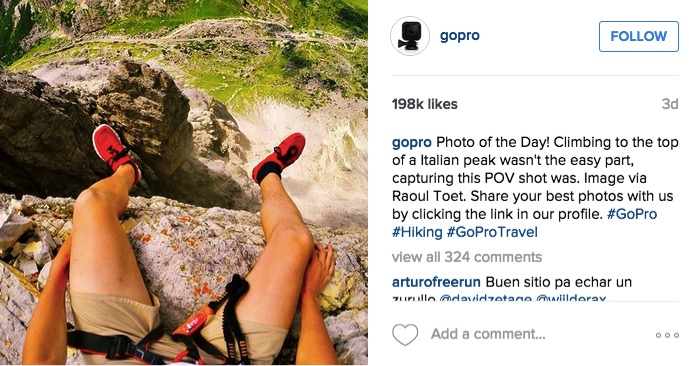Open the three-dot more options menu

668,335
